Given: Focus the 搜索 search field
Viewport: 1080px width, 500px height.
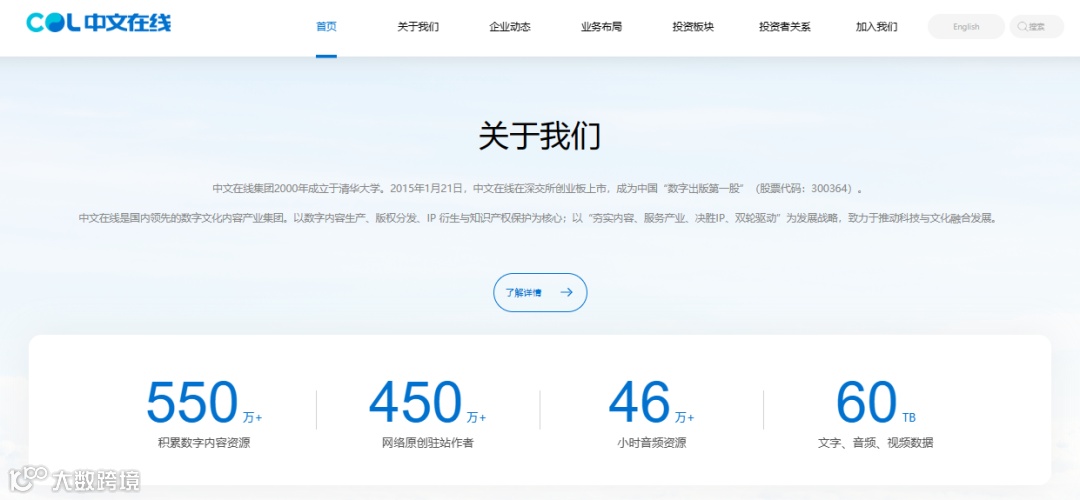Looking at the screenshot, I should (x=1037, y=27).
